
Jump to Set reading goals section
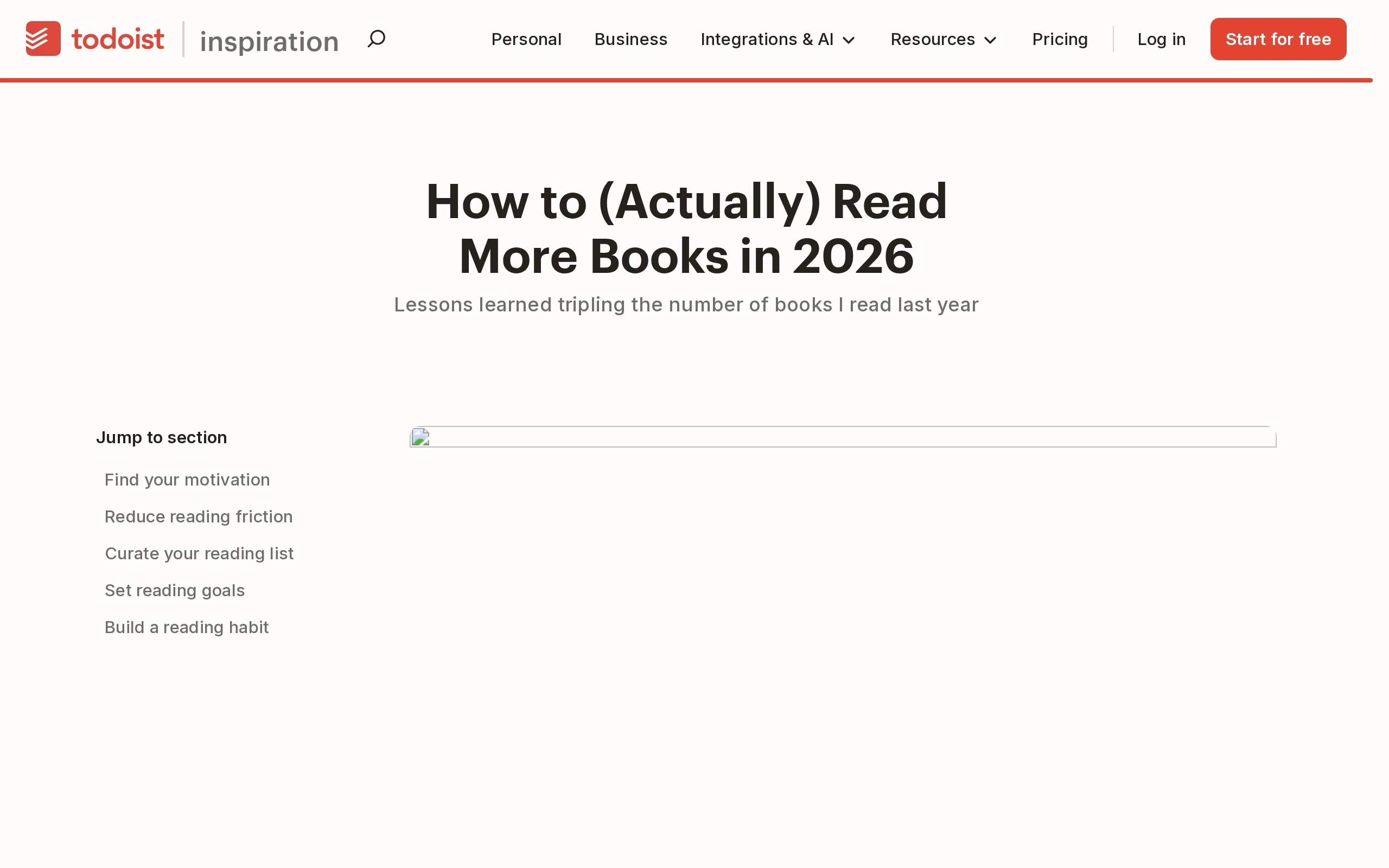click(x=175, y=590)
